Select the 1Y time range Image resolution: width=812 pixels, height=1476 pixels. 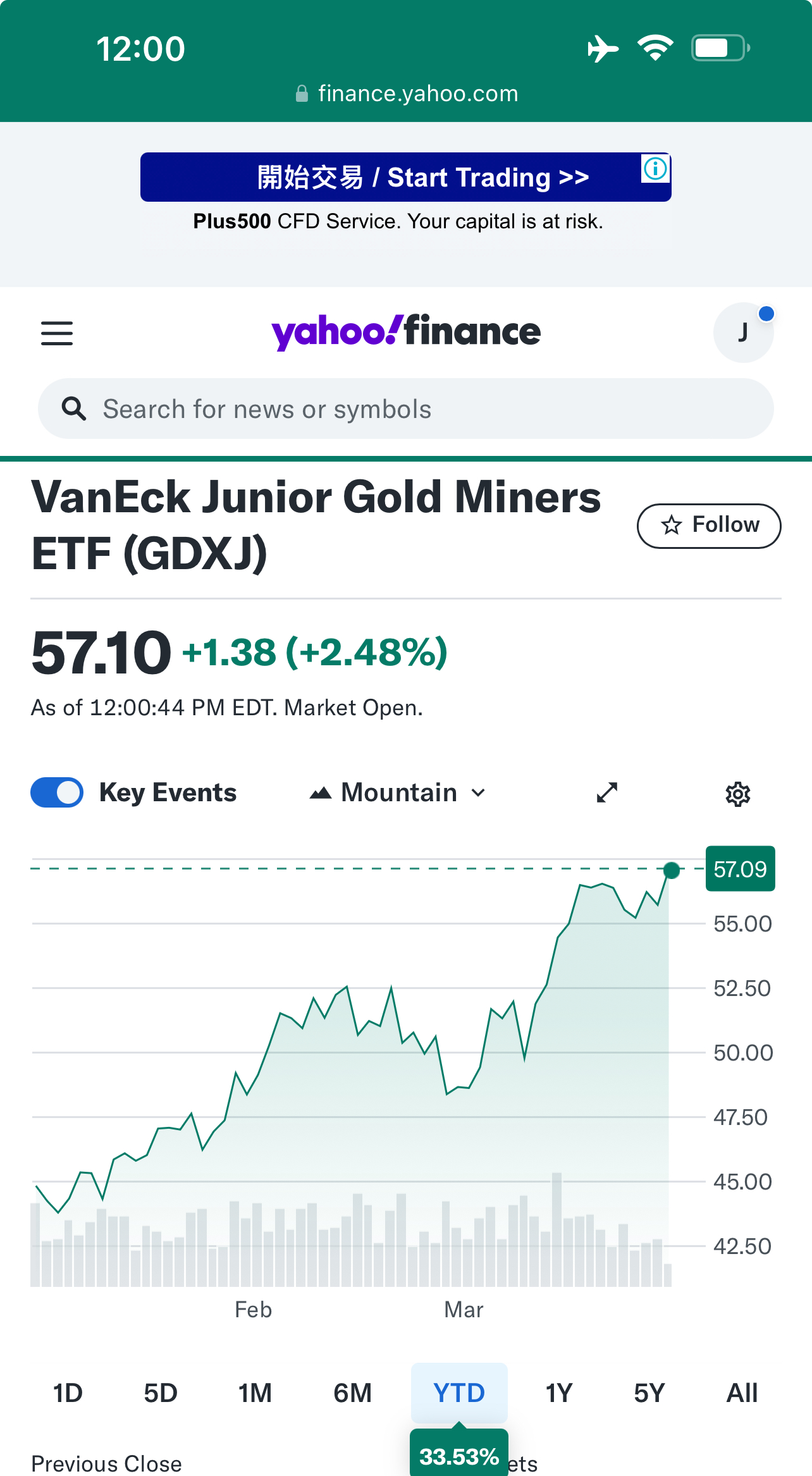pos(558,1393)
